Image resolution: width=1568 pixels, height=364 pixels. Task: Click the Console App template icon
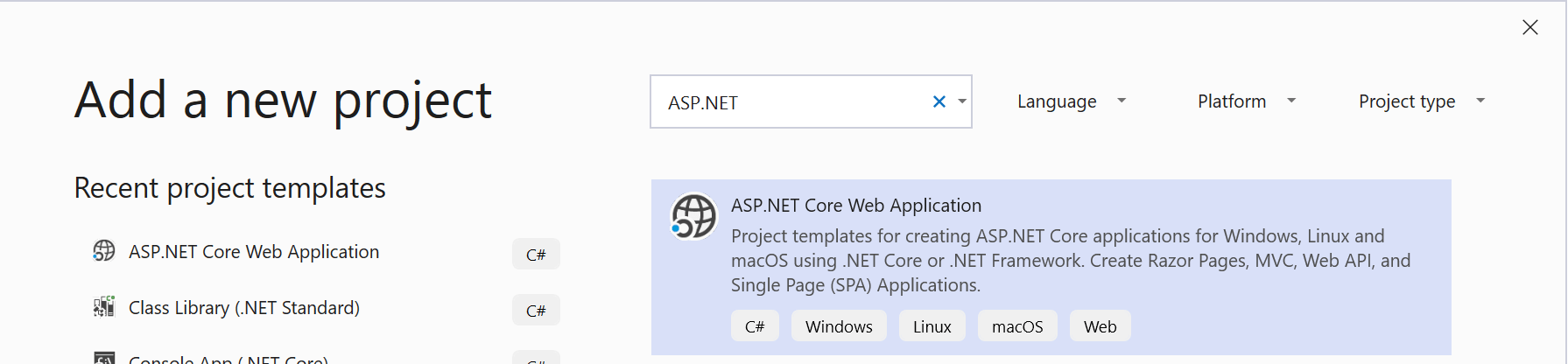click(104, 358)
